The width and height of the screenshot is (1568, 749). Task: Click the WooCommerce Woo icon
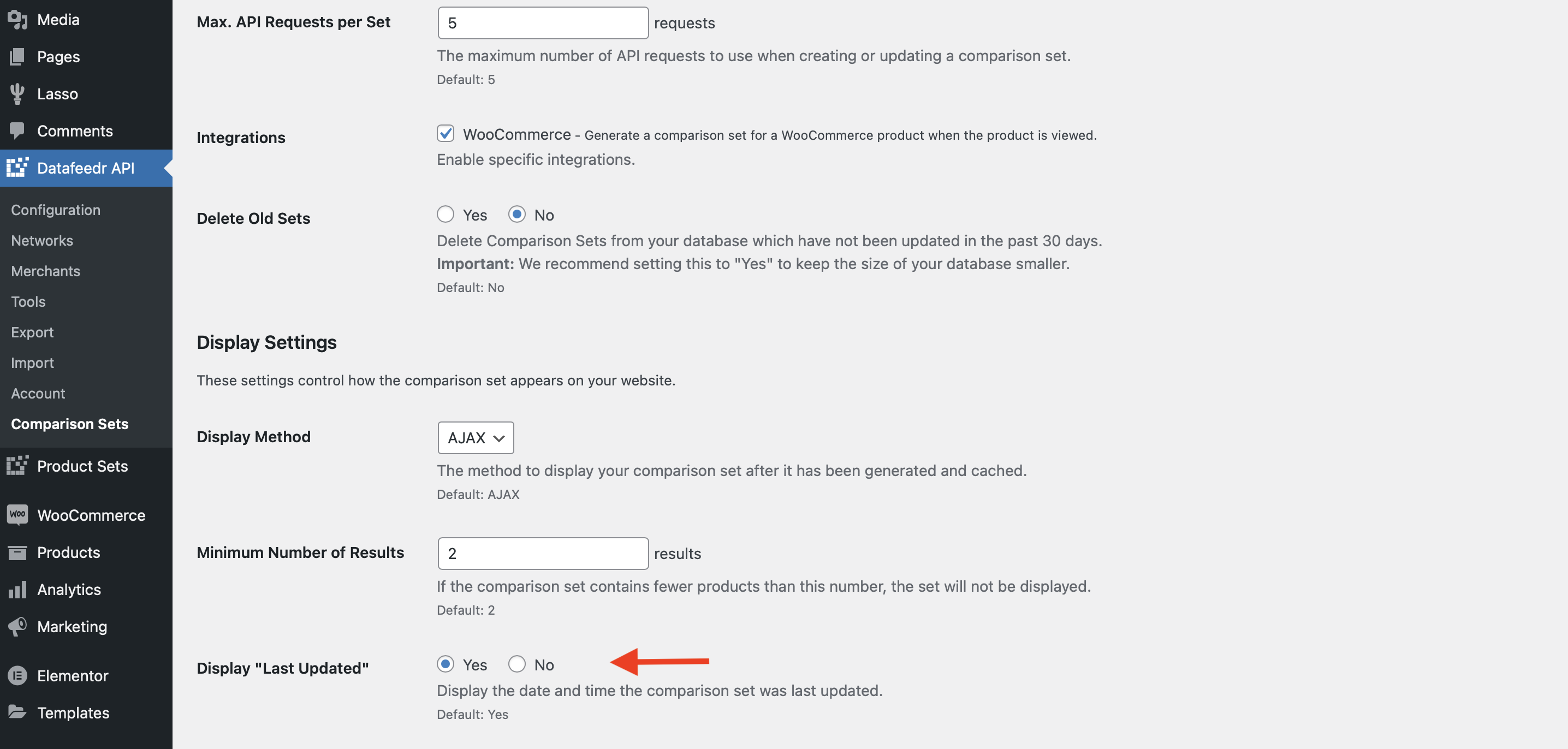pos(17,515)
